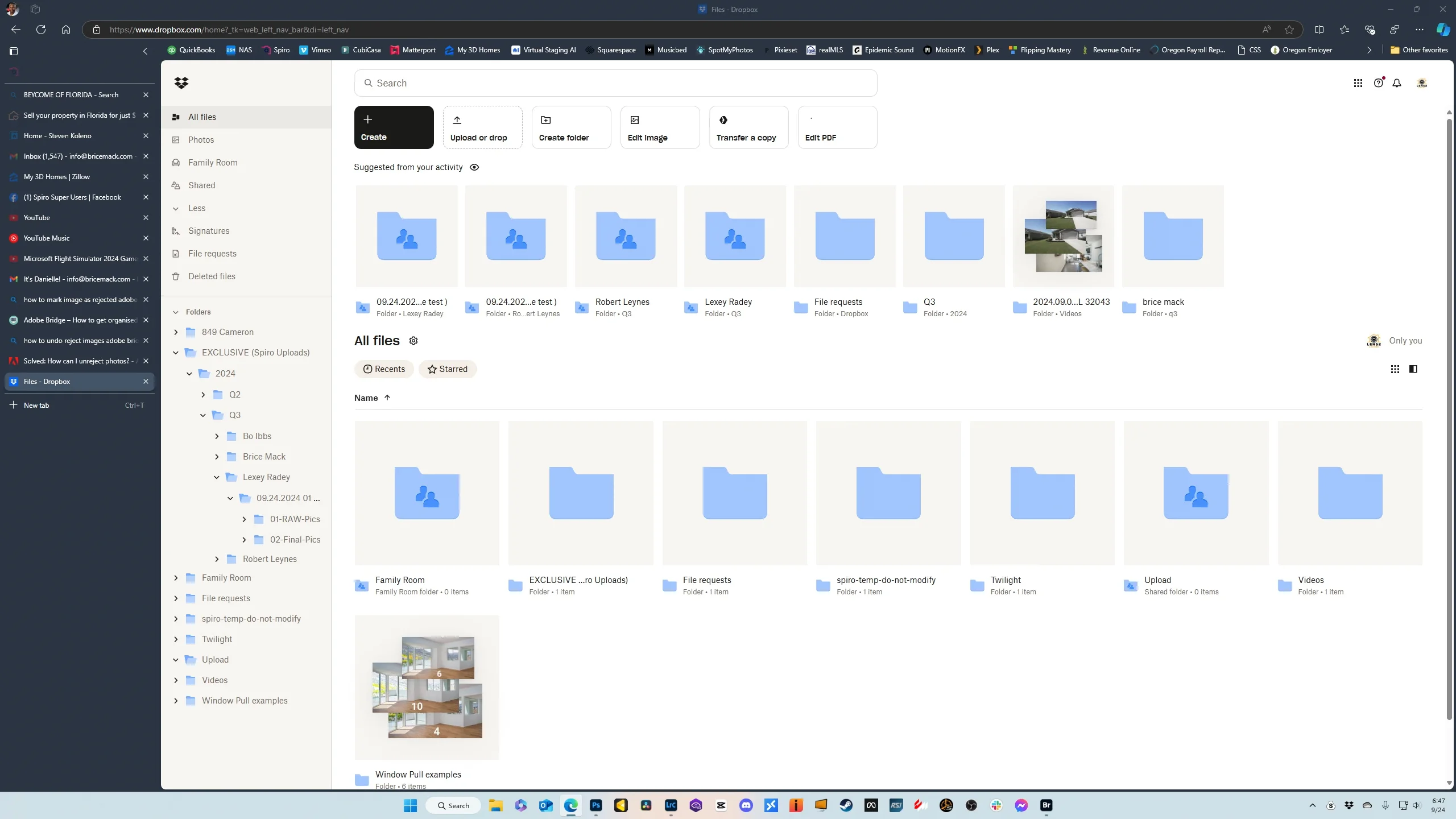Screen dimensions: 1456x819
Task: Collapse the Q3 folder in sidebar
Action: (203, 415)
